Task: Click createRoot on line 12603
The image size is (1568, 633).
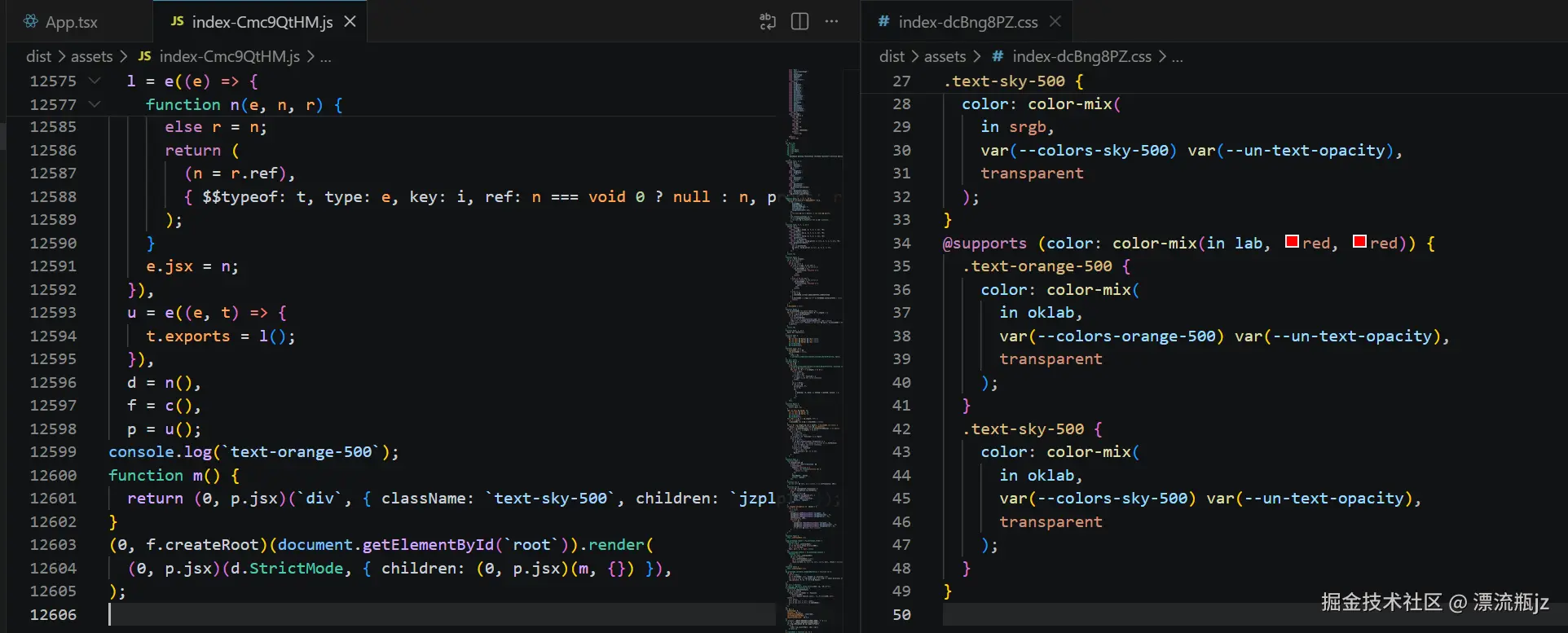Action: (212, 545)
